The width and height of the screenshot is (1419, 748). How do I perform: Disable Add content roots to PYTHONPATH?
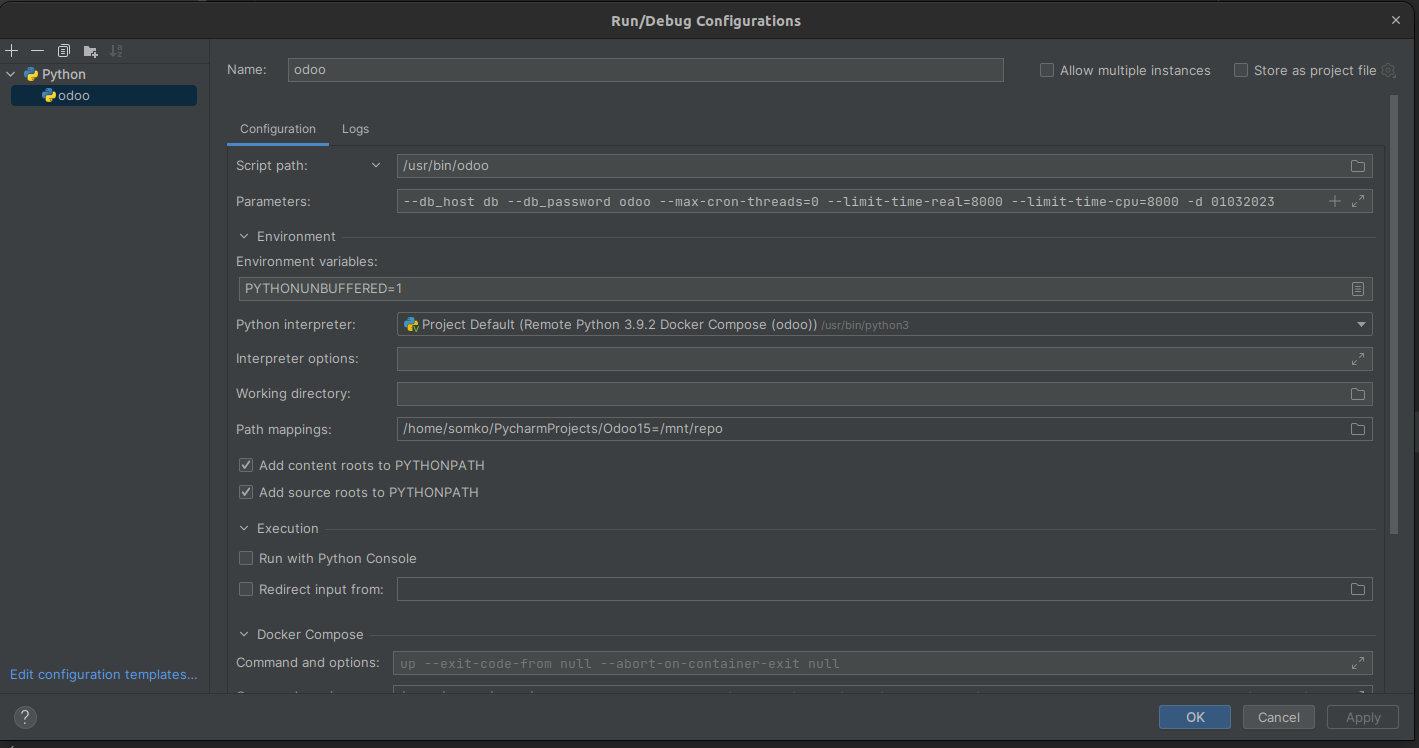click(x=245, y=465)
